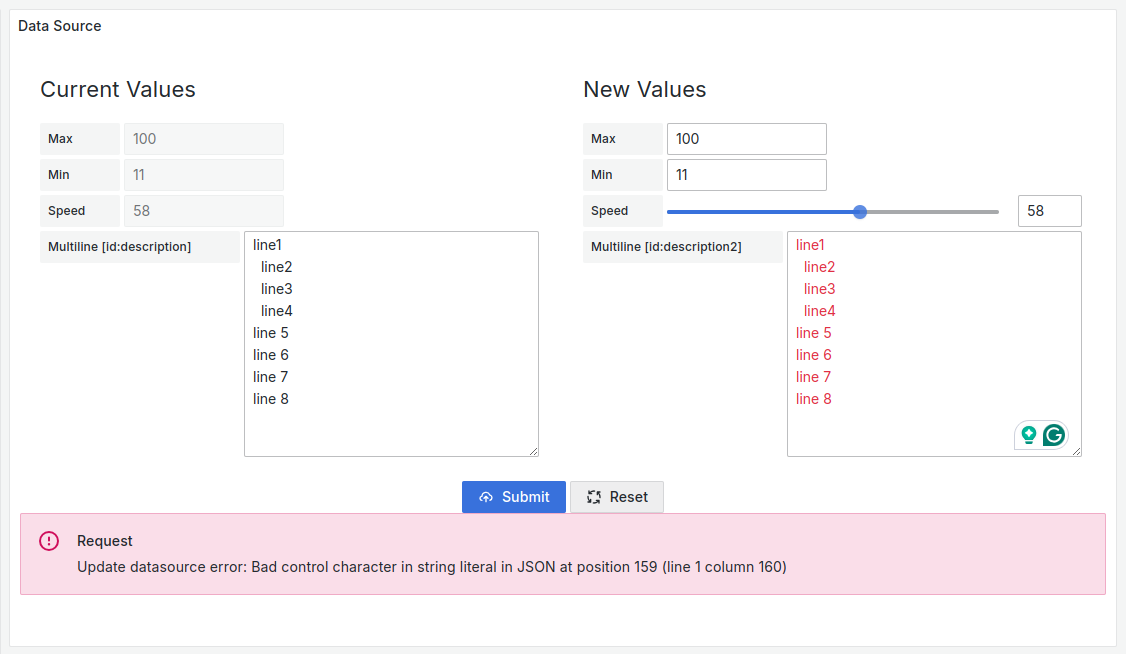The width and height of the screenshot is (1126, 654).
Task: Click the Grammarly G icon in textarea
Action: click(1054, 435)
